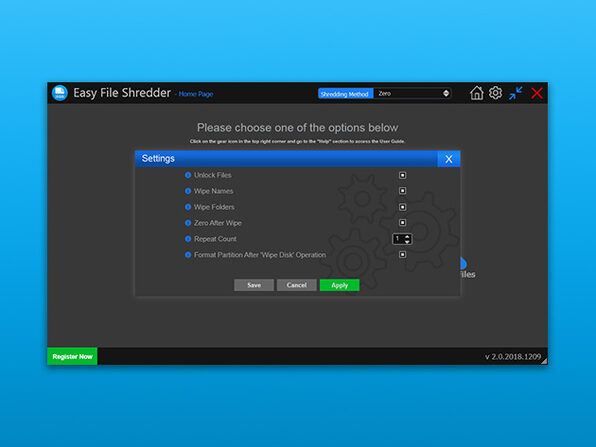Image resolution: width=596 pixels, height=447 pixels.
Task: Click the info bullet beside Unlock Files
Action: tap(188, 175)
